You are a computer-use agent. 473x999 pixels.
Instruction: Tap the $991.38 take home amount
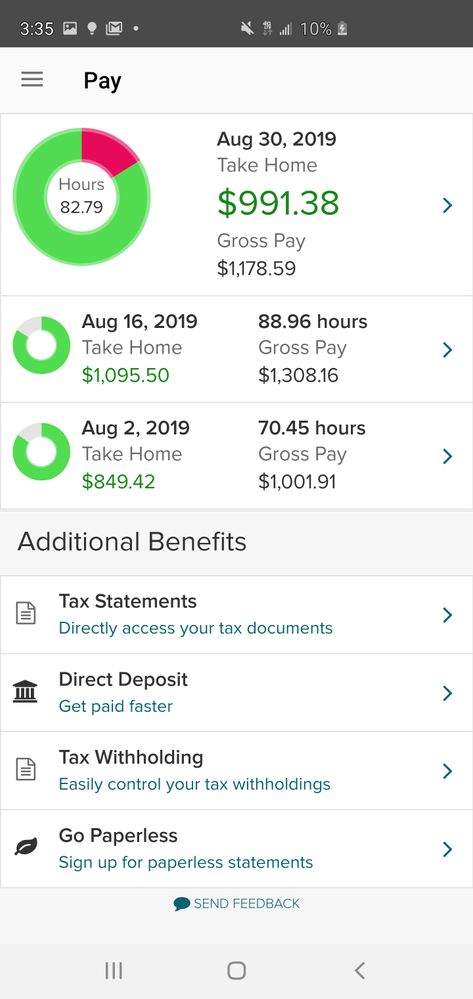coord(278,203)
